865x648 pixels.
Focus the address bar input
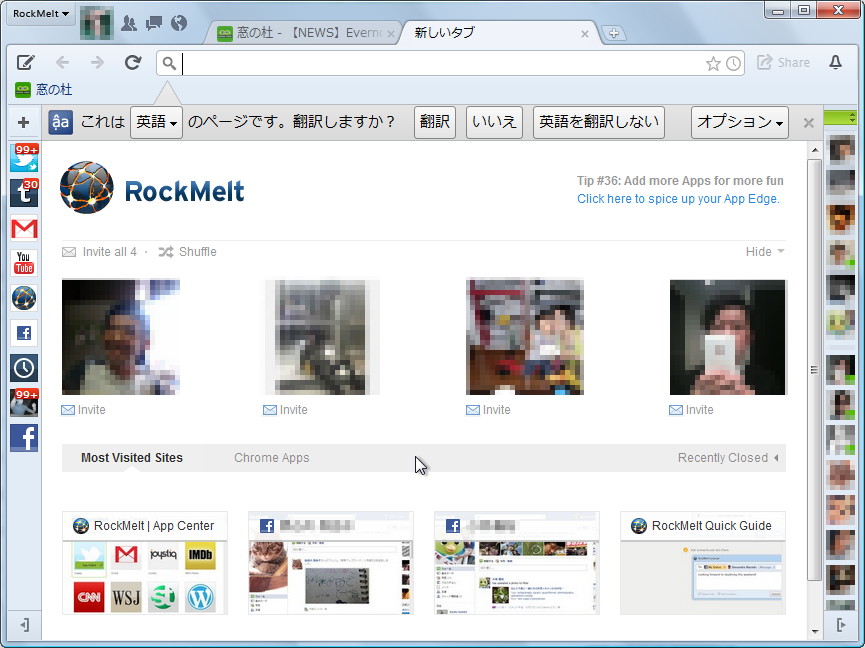coord(441,63)
